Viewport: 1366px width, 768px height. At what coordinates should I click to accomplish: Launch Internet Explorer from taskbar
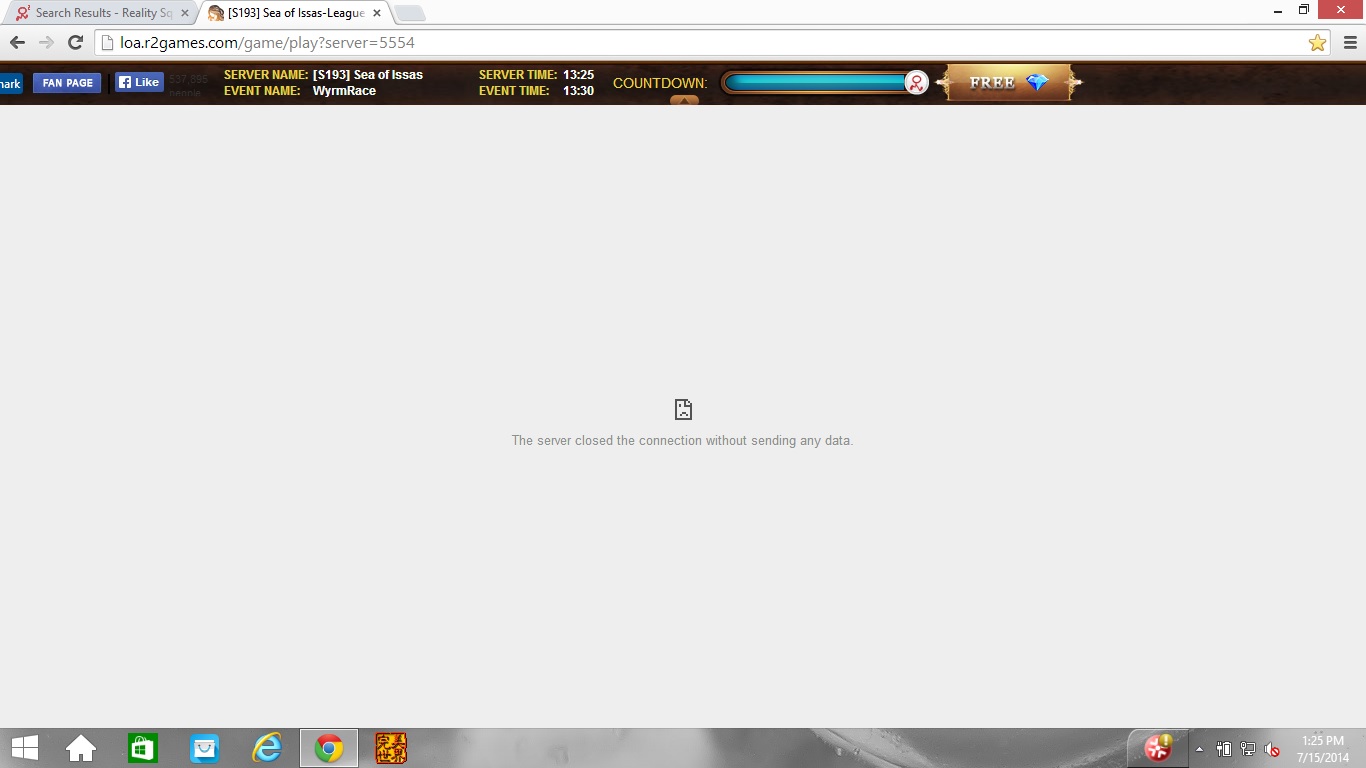coord(267,748)
